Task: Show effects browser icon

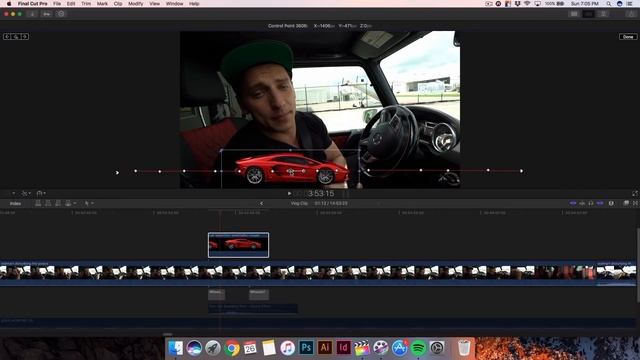Action: (626, 203)
